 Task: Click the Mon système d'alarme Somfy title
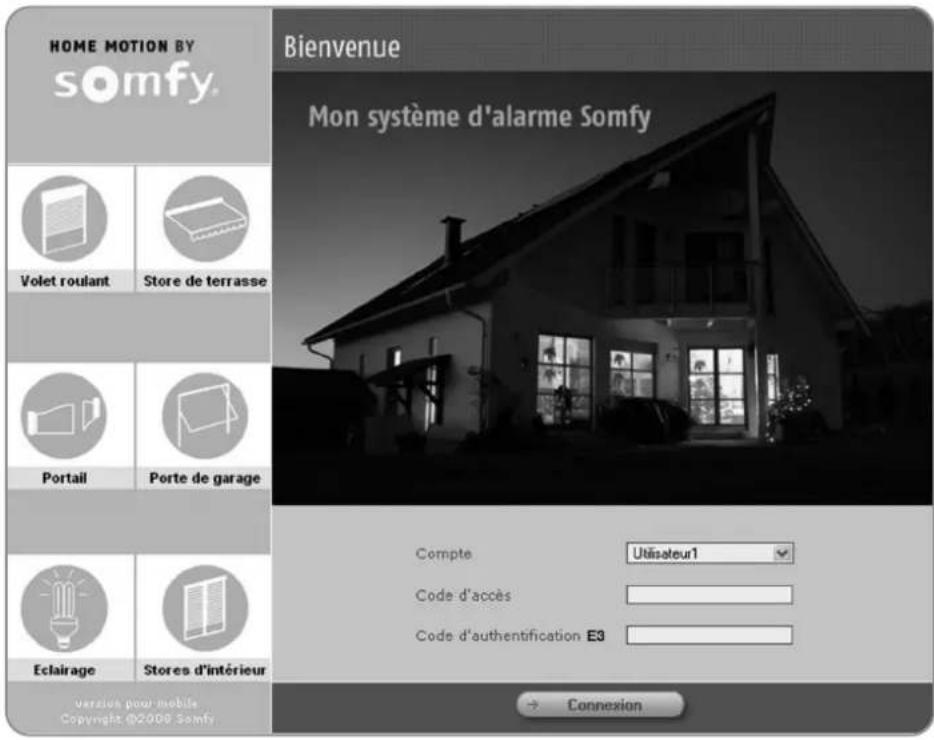coord(480,117)
